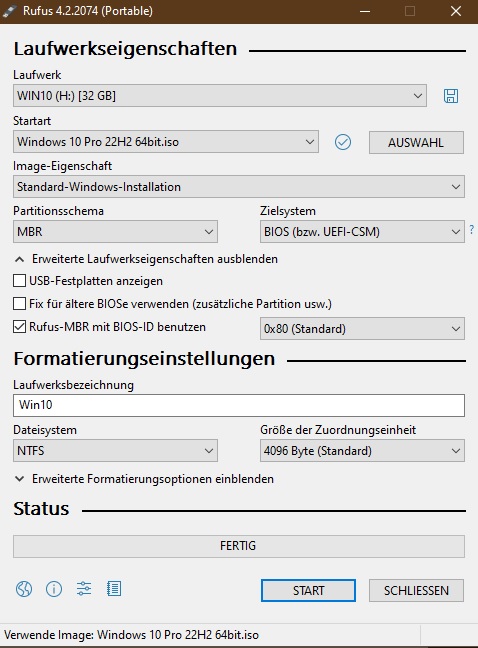The image size is (478, 648).
Task: Click the save drive image icon
Action: click(451, 96)
